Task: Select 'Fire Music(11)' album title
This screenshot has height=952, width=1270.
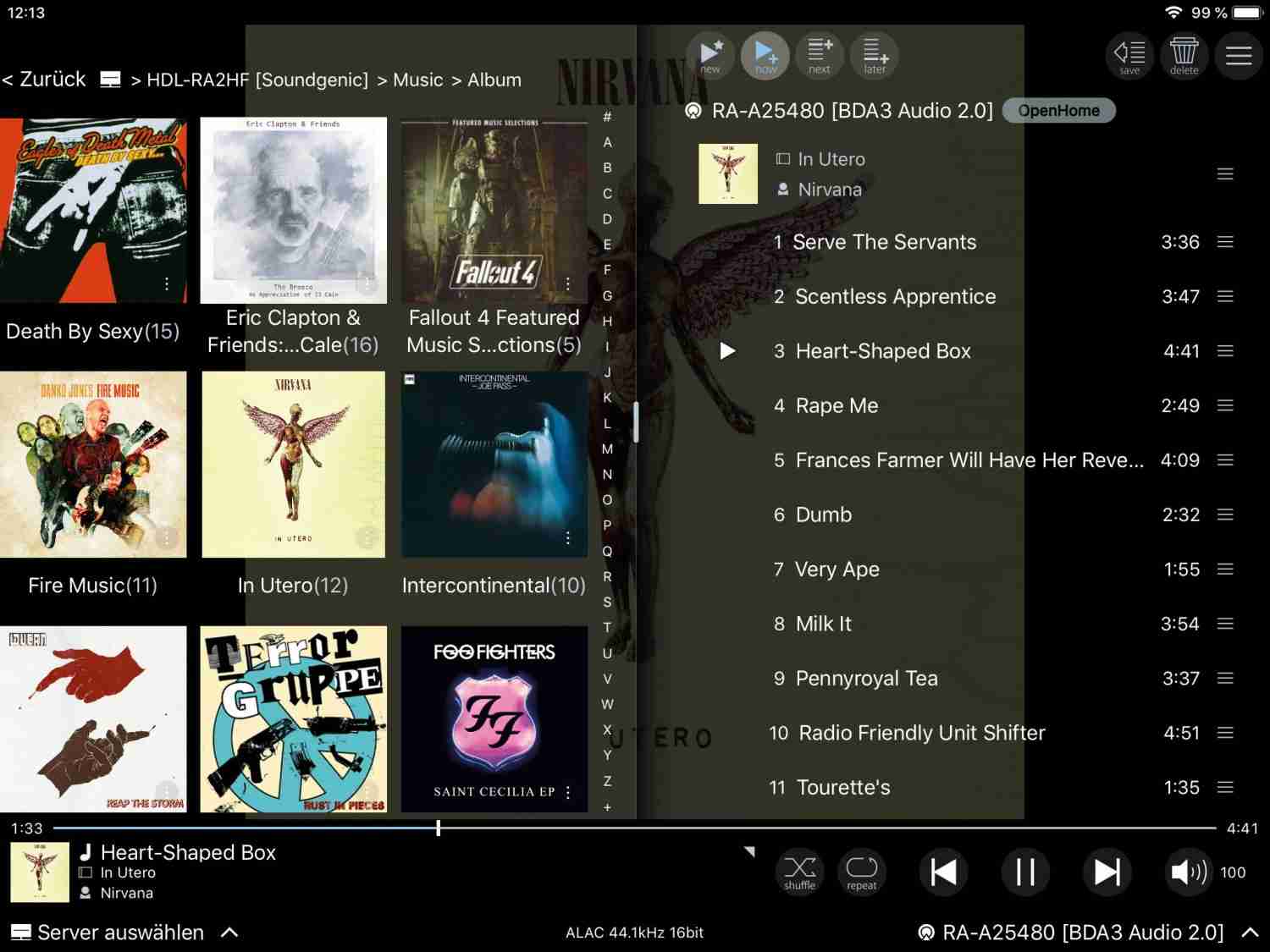Action: (x=93, y=586)
